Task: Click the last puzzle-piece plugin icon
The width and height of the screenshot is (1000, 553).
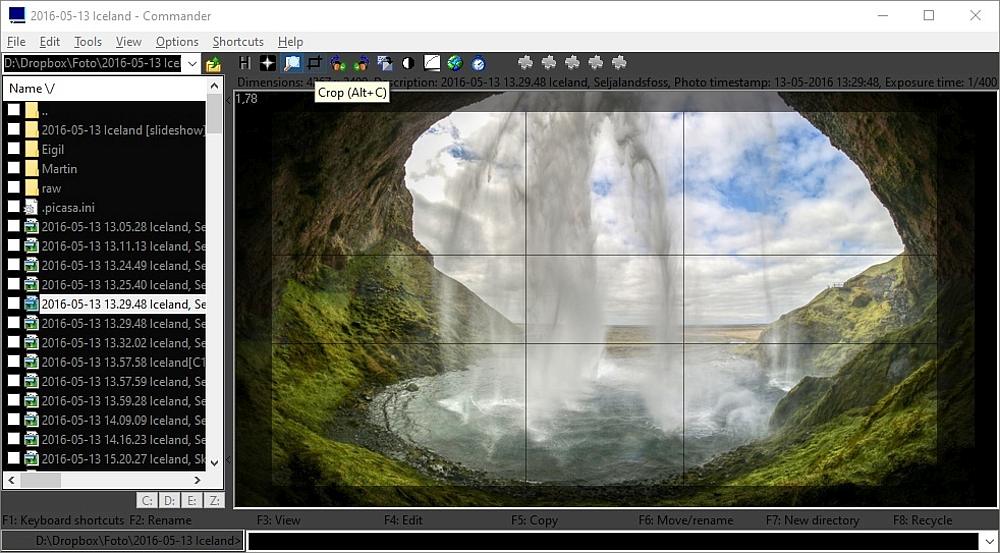Action: [x=619, y=63]
